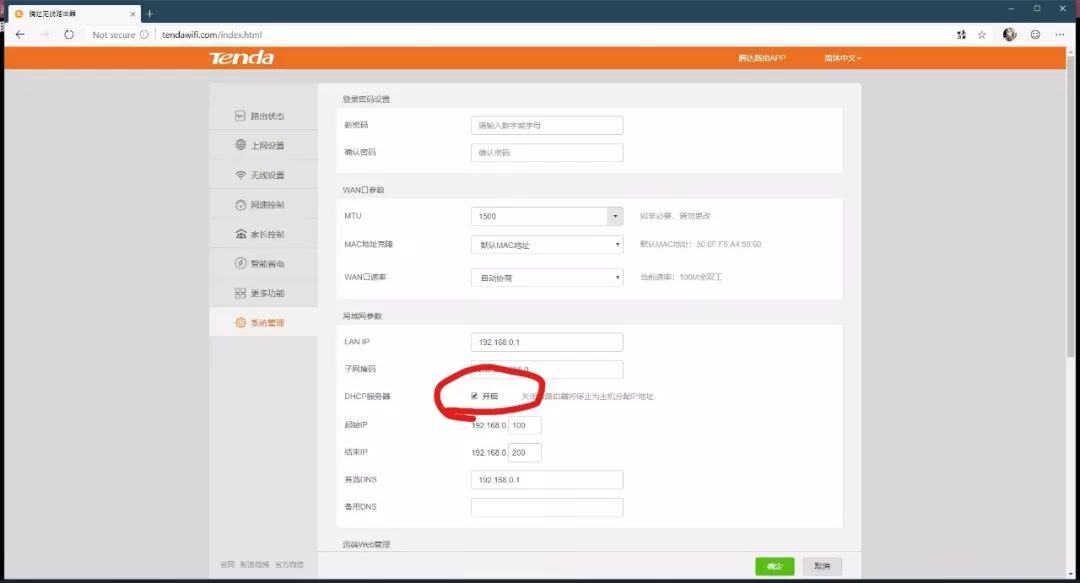Click the WAN口参数 section heading
1080x583 pixels.
coord(363,190)
